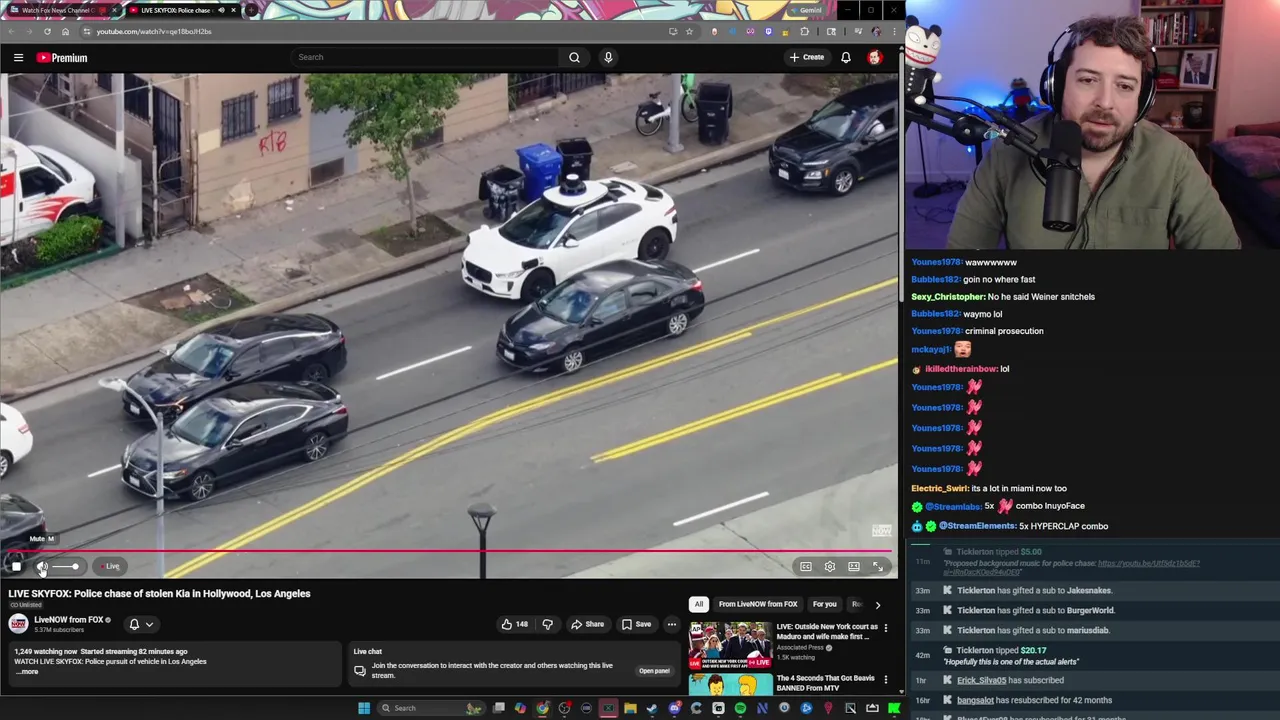The image size is (1280, 720).
Task: Open Beavis banned from MTV video thumbnail
Action: (729, 685)
